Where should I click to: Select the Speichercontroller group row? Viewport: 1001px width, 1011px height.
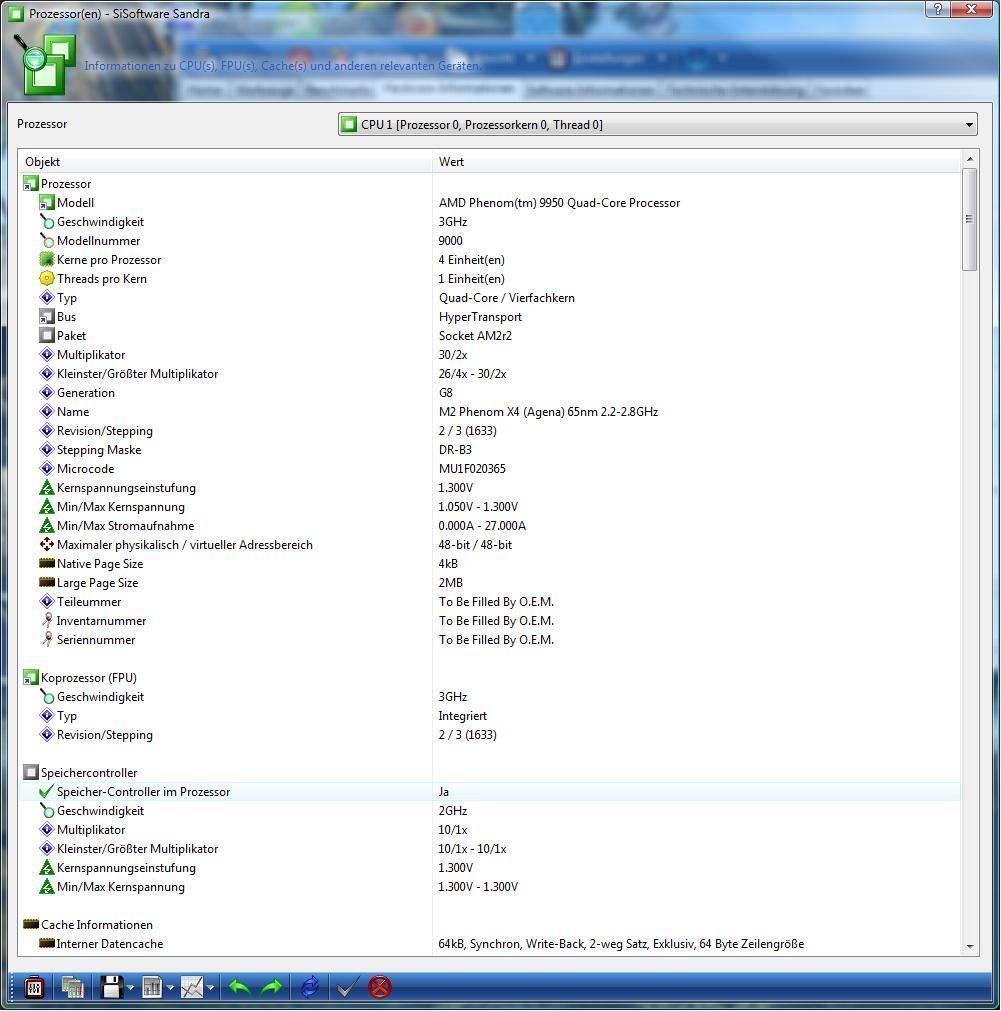click(490, 772)
